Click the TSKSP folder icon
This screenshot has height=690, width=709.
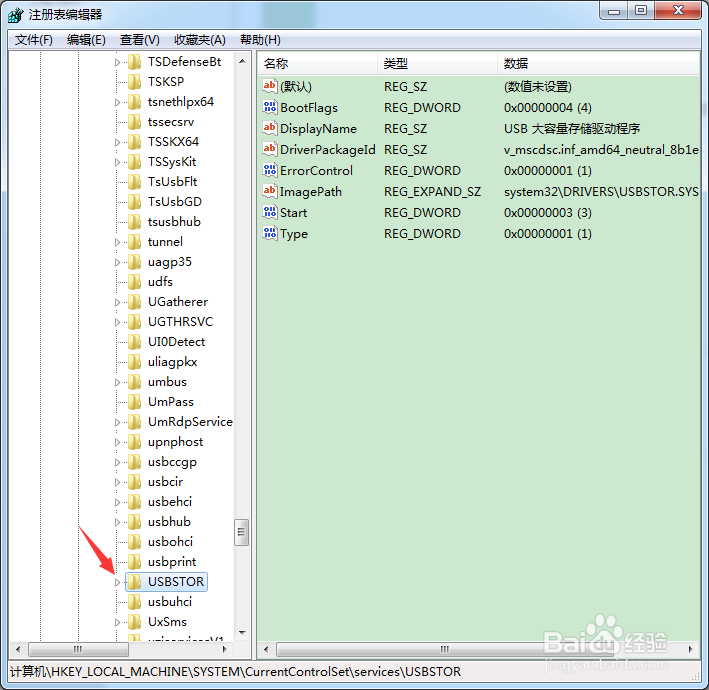(x=134, y=82)
